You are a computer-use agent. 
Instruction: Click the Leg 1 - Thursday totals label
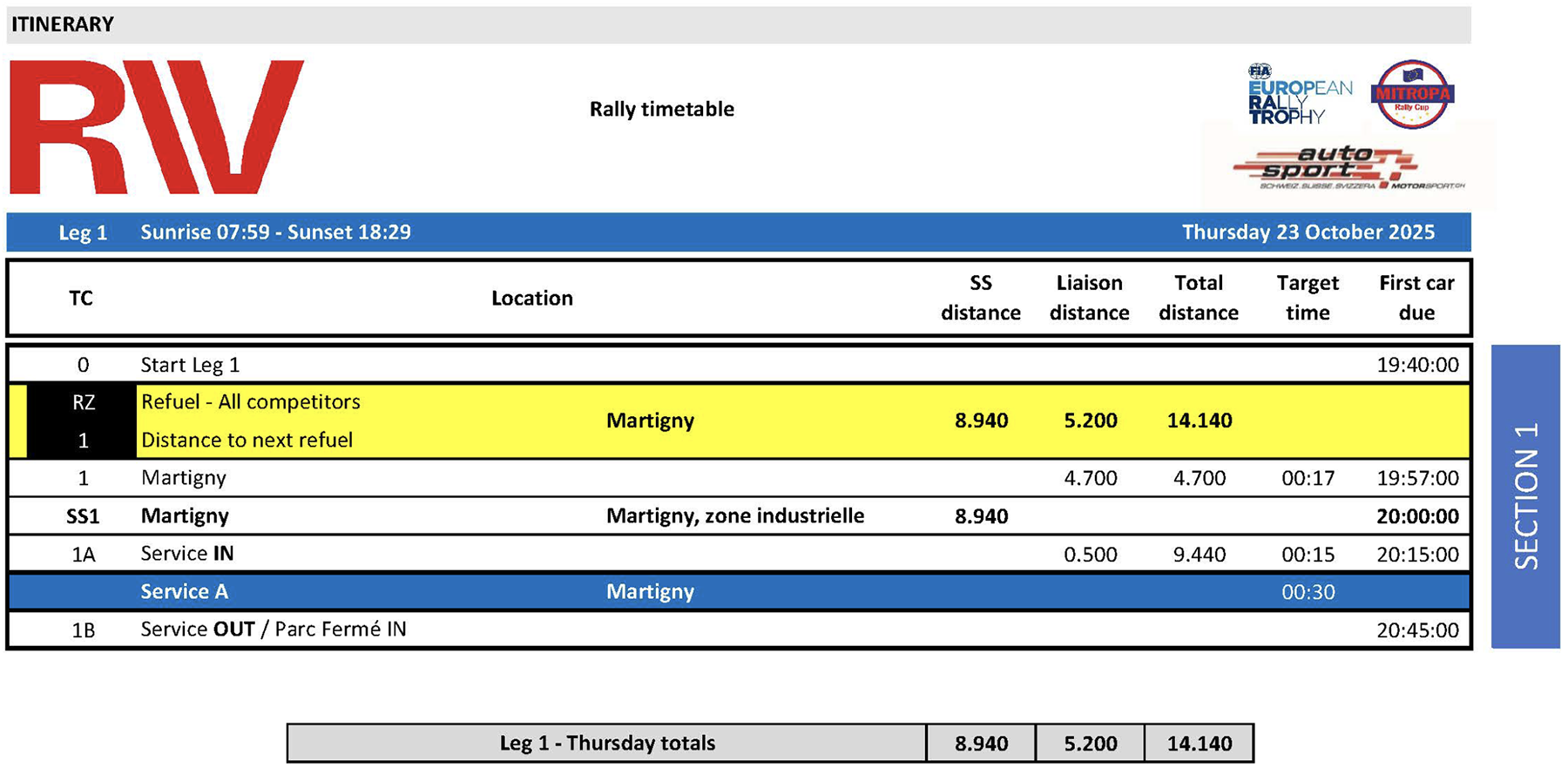[606, 744]
